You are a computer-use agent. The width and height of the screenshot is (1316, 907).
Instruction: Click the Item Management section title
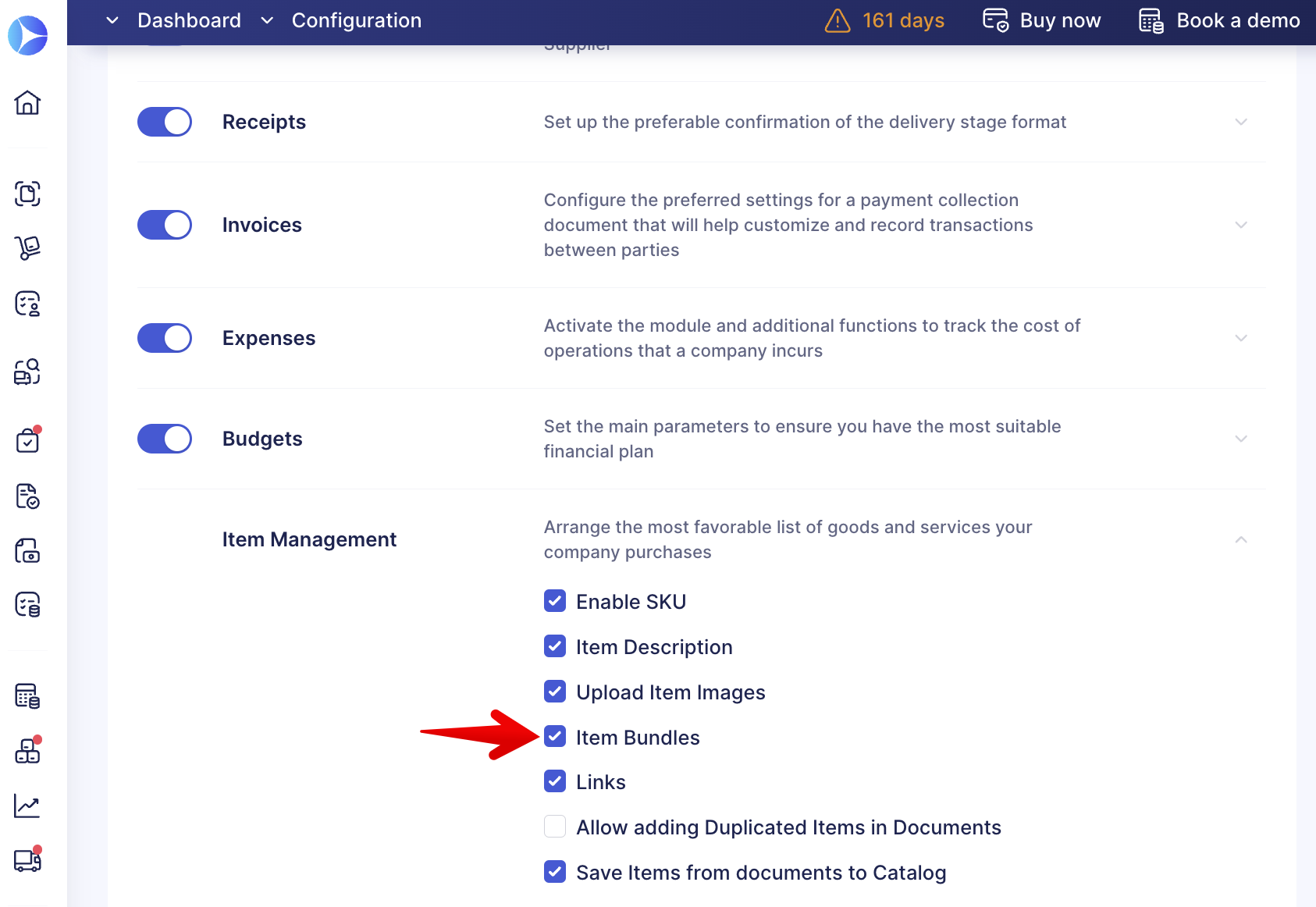(309, 539)
